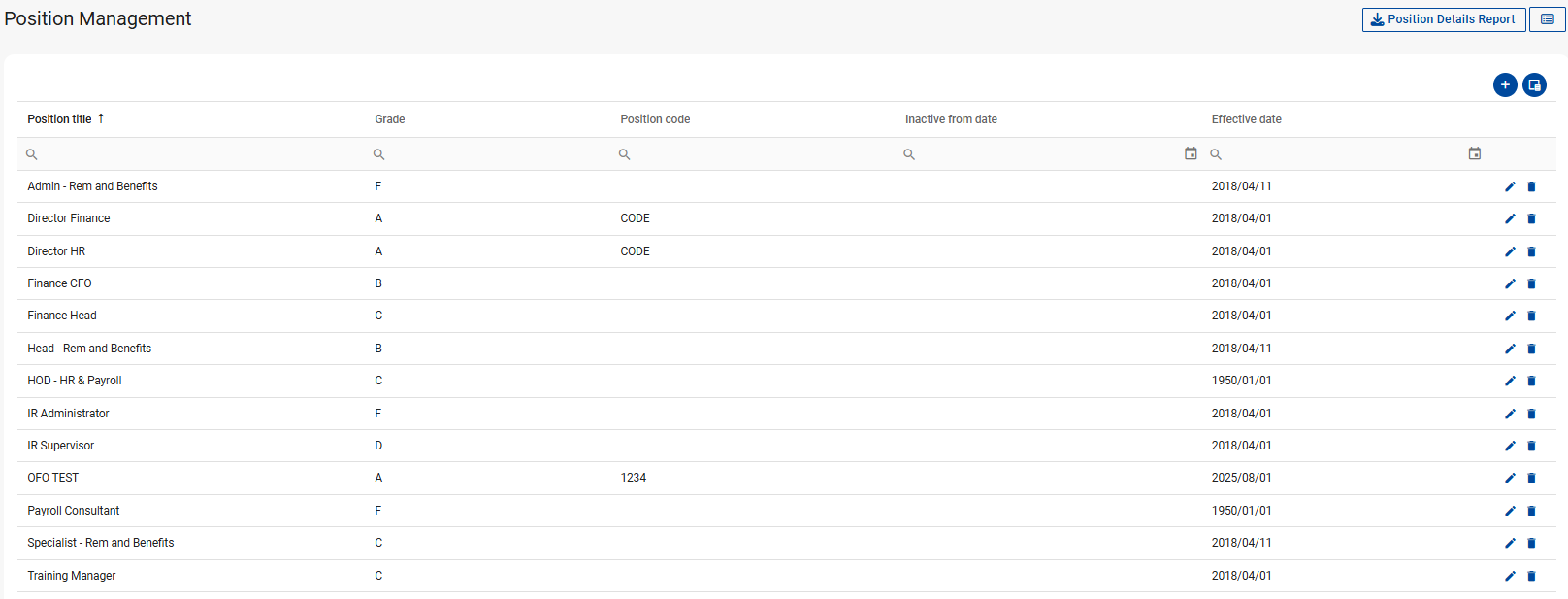This screenshot has height=599, width=1568.
Task: Edit the Director Finance position
Action: coord(1510,219)
